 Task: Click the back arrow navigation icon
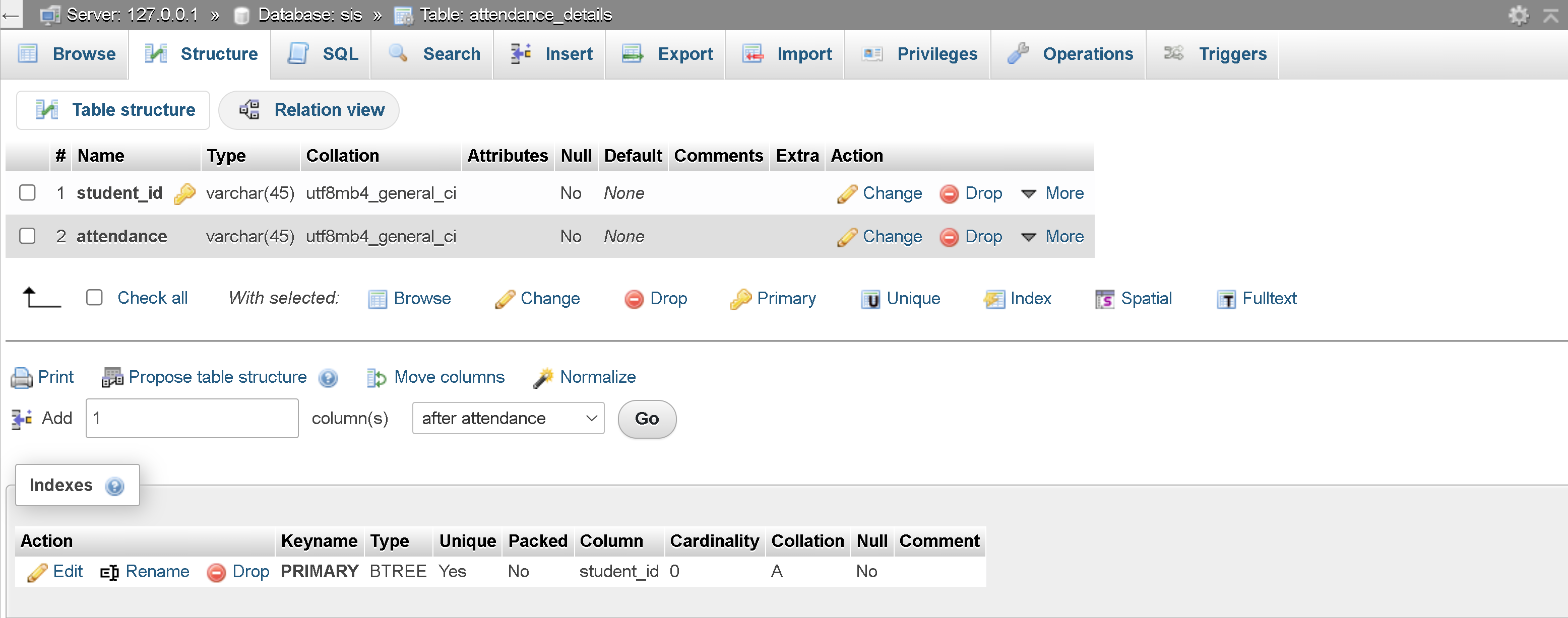coord(11,15)
